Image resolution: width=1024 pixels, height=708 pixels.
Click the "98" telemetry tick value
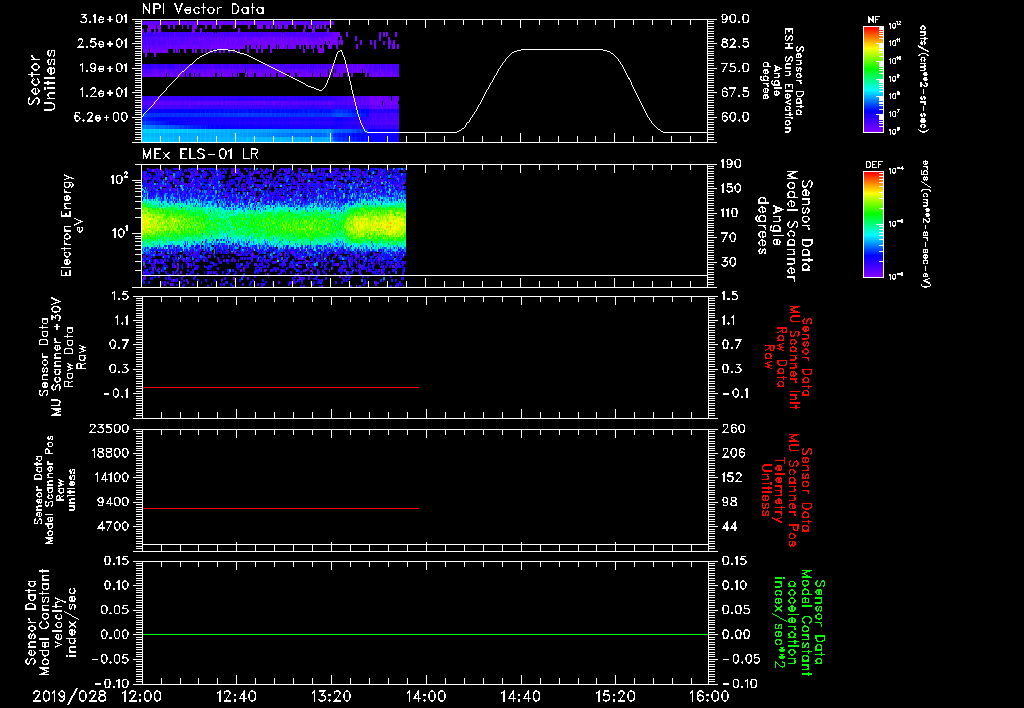click(729, 502)
